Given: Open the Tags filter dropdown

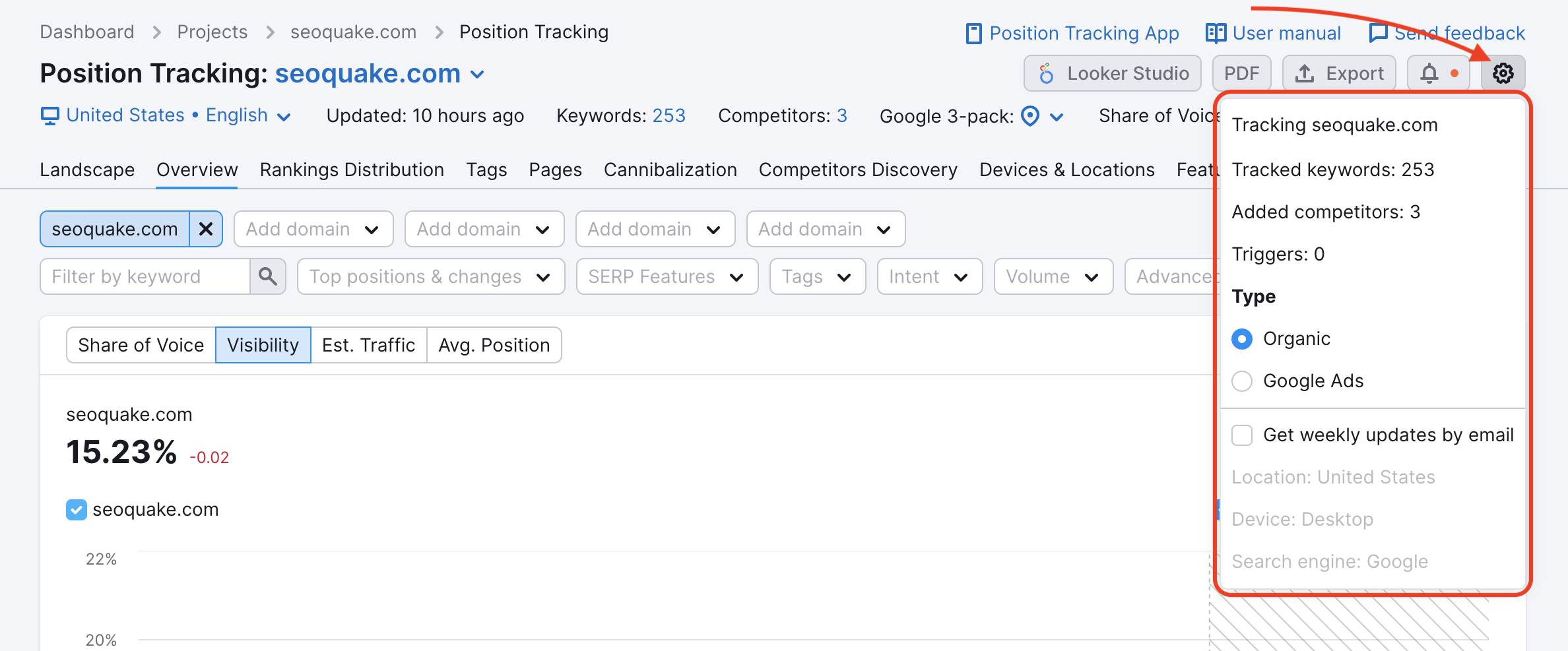Looking at the screenshot, I should click(818, 276).
